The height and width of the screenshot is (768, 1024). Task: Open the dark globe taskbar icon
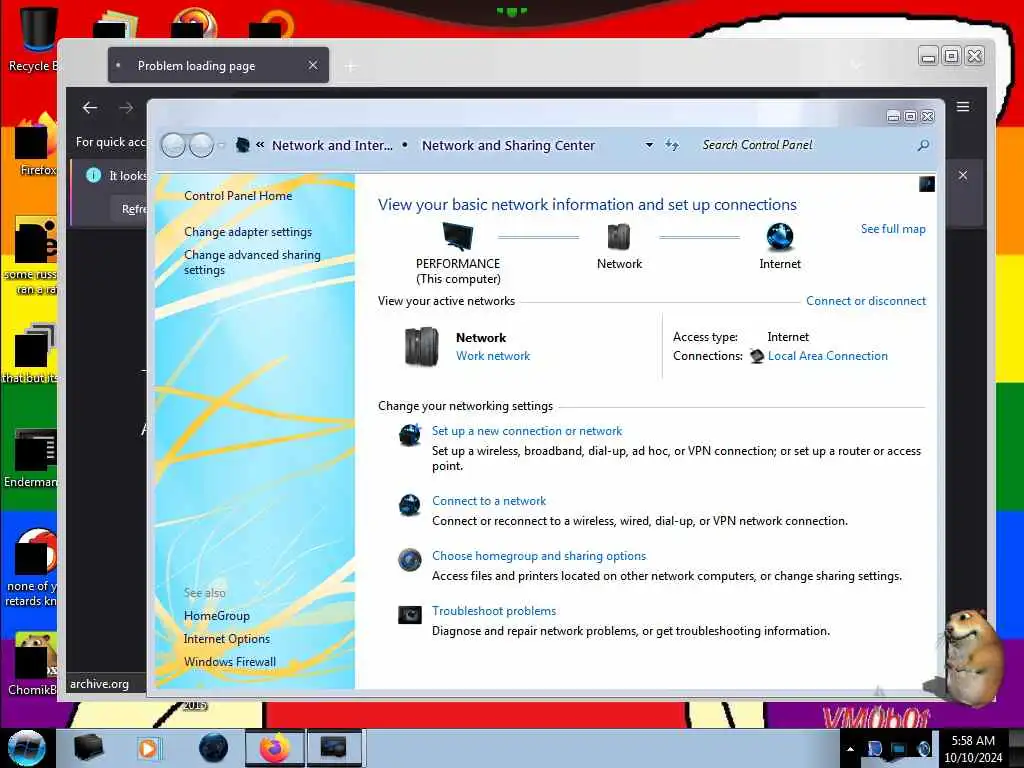(x=213, y=748)
